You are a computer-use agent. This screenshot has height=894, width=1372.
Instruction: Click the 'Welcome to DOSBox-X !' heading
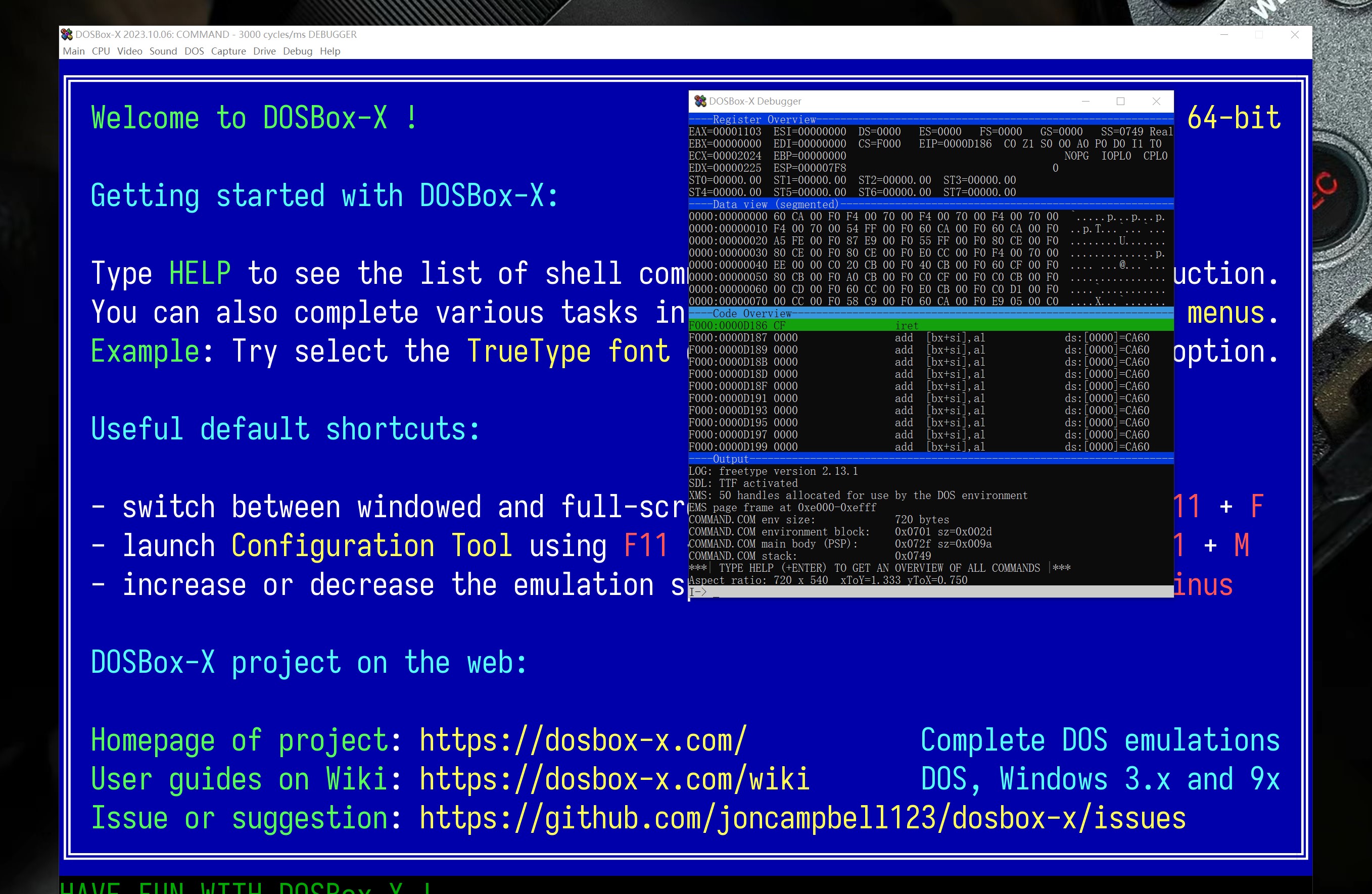[x=254, y=118]
